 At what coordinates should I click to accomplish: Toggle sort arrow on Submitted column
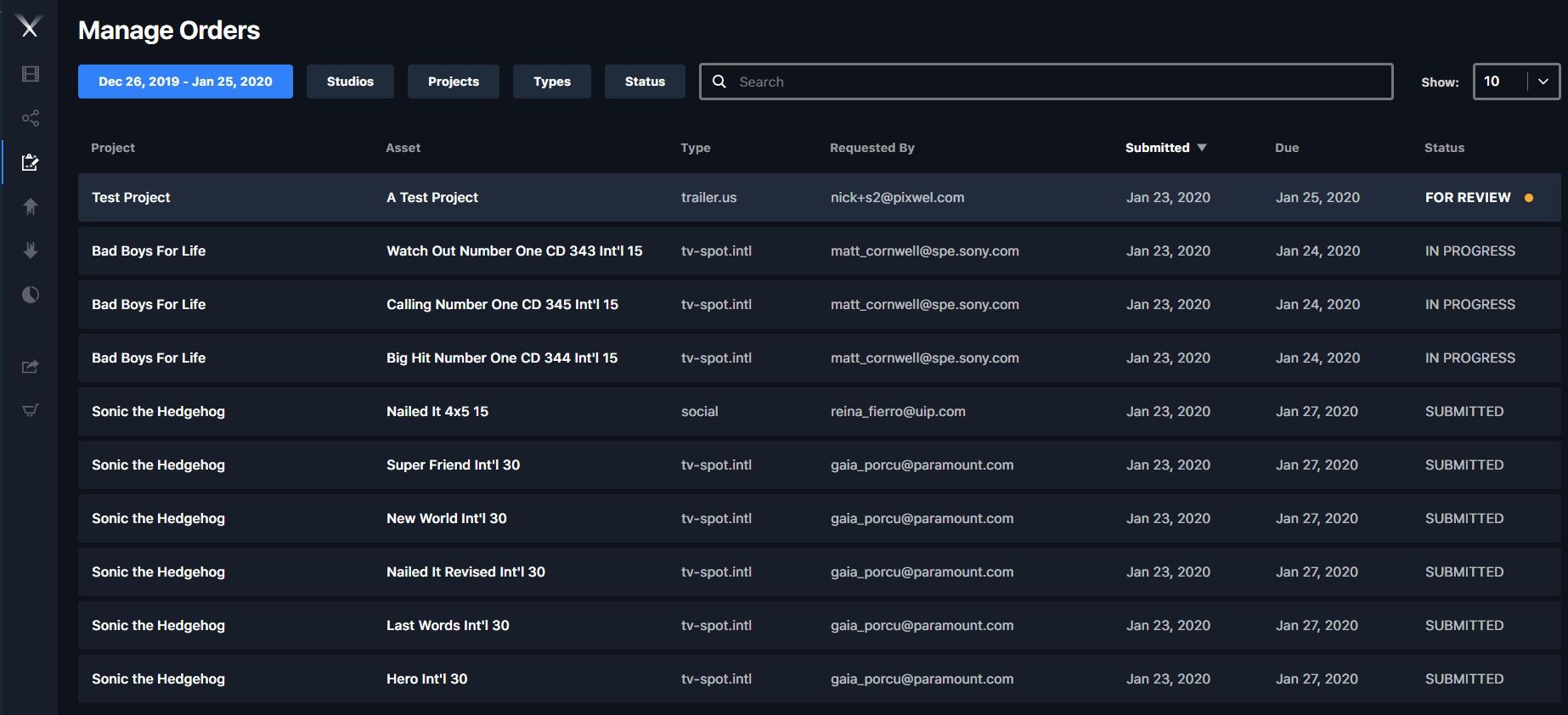1202,148
